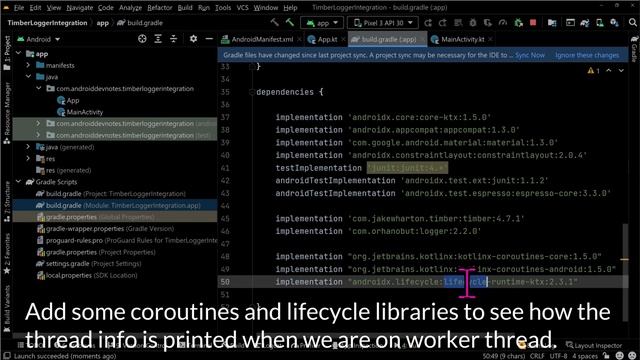Screen dimensions: 640x360
Task: Go to previous highlighted error arrow
Action: [609, 71]
